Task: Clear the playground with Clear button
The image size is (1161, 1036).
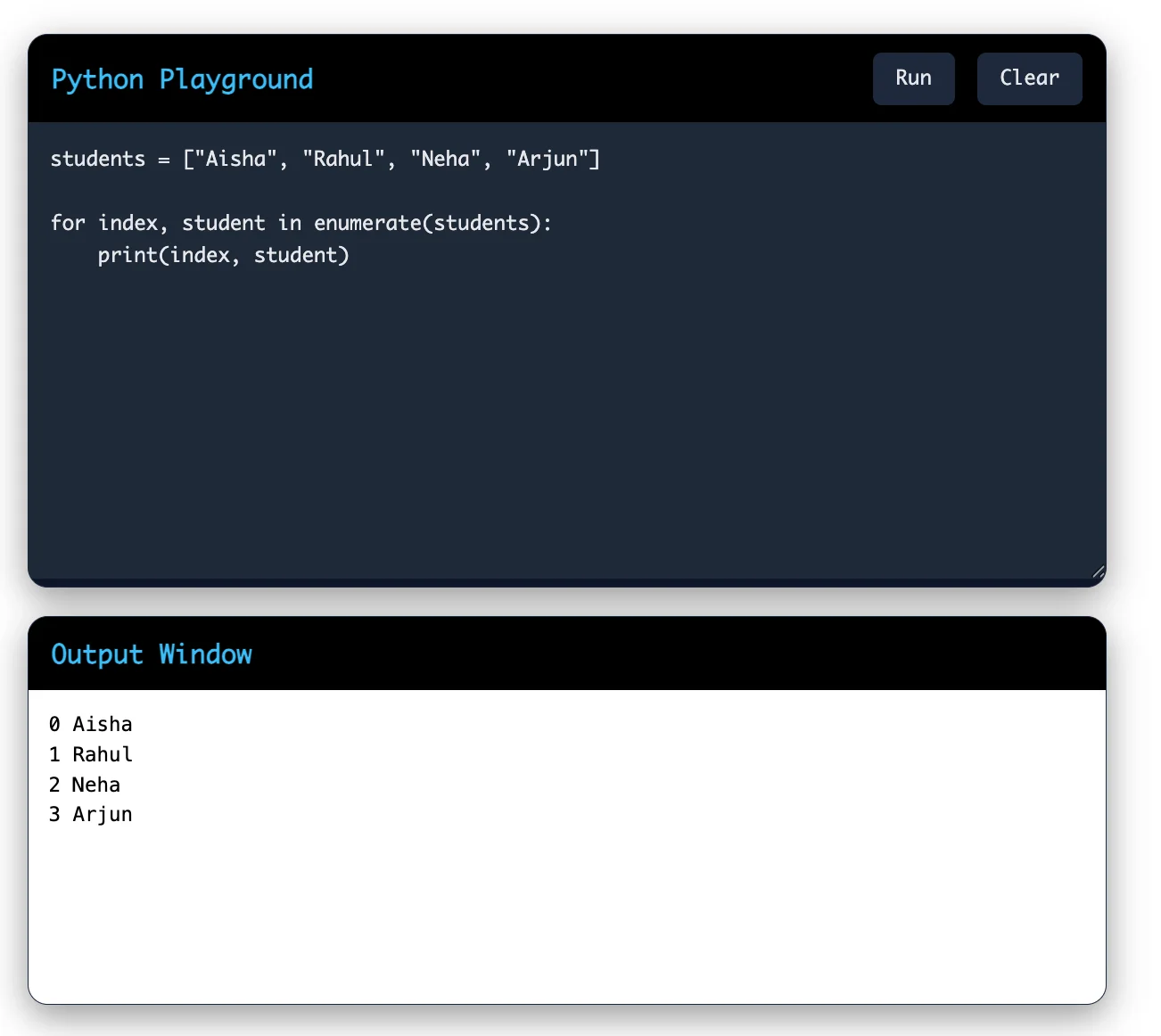Action: point(1029,78)
